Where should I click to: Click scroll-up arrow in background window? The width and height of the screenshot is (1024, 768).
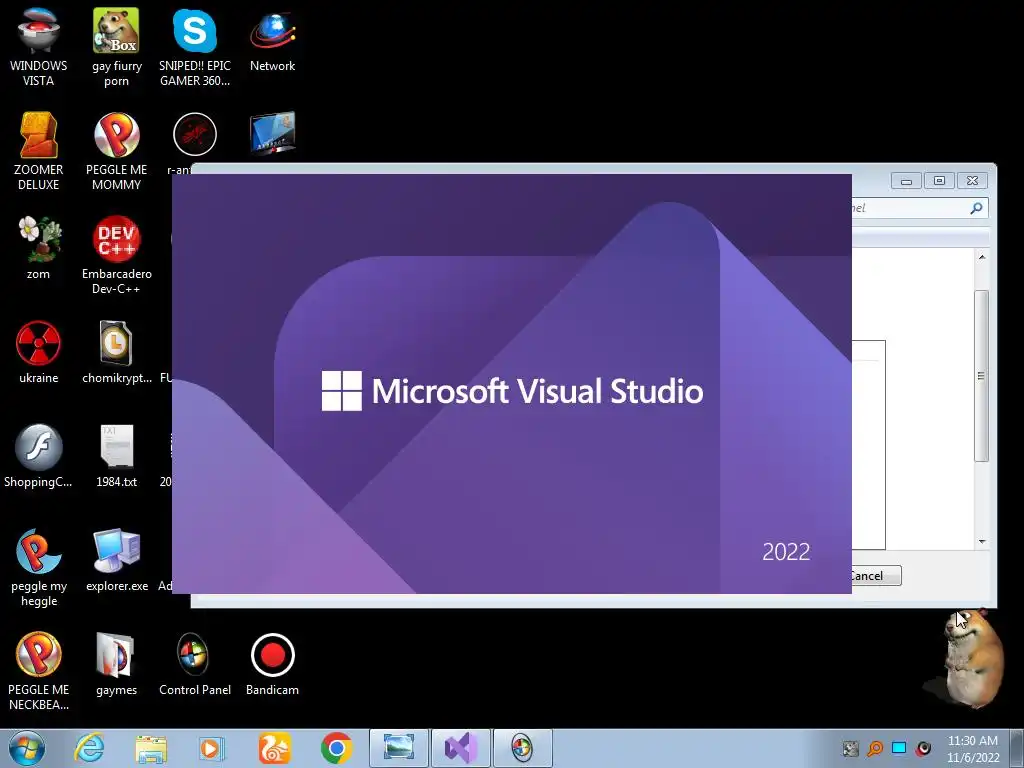pyautogui.click(x=982, y=257)
